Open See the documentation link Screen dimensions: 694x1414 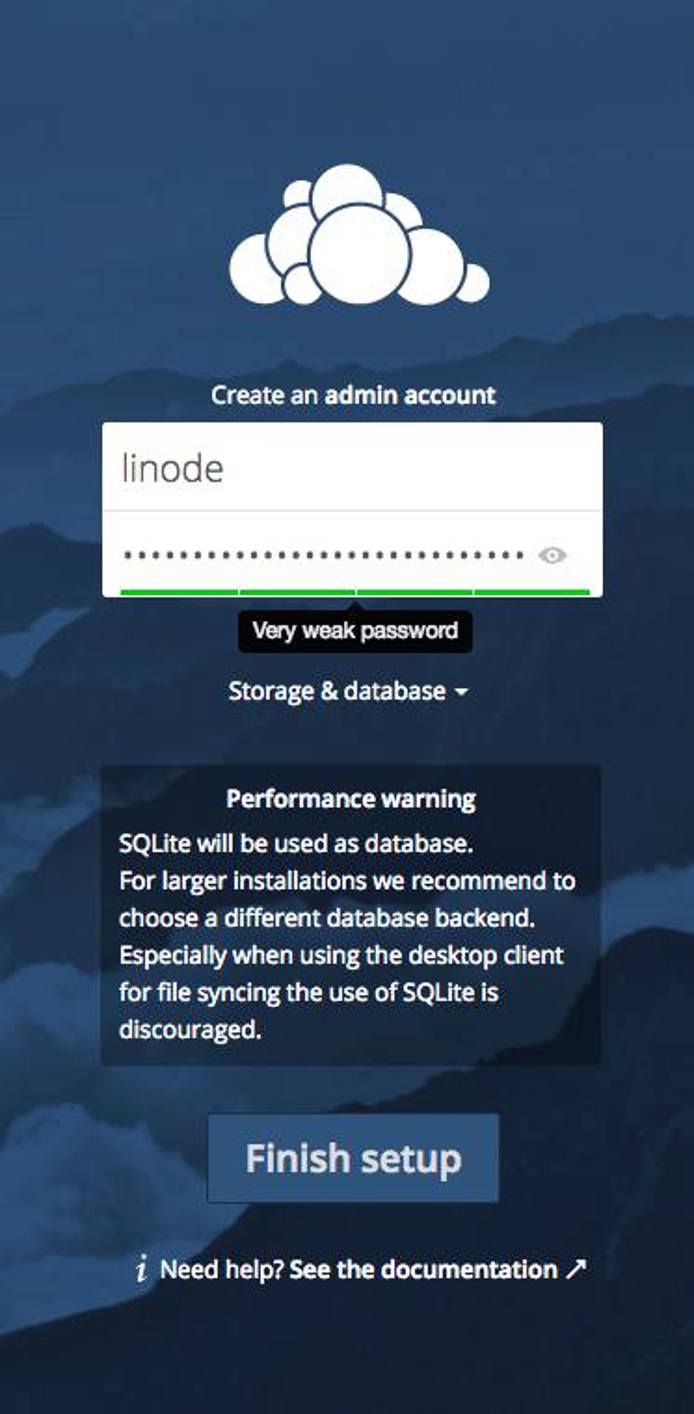424,1270
